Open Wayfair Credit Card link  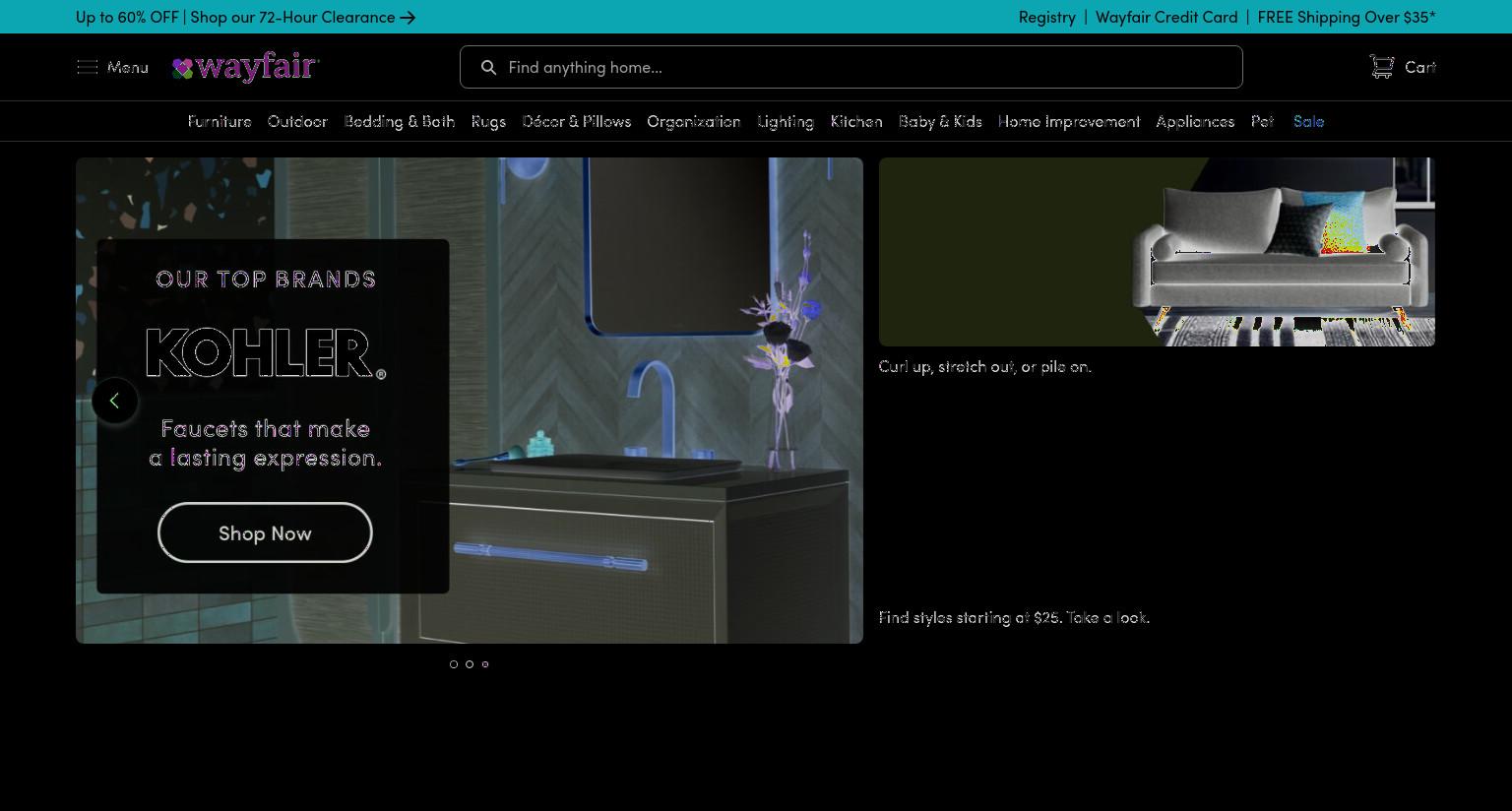[1166, 17]
